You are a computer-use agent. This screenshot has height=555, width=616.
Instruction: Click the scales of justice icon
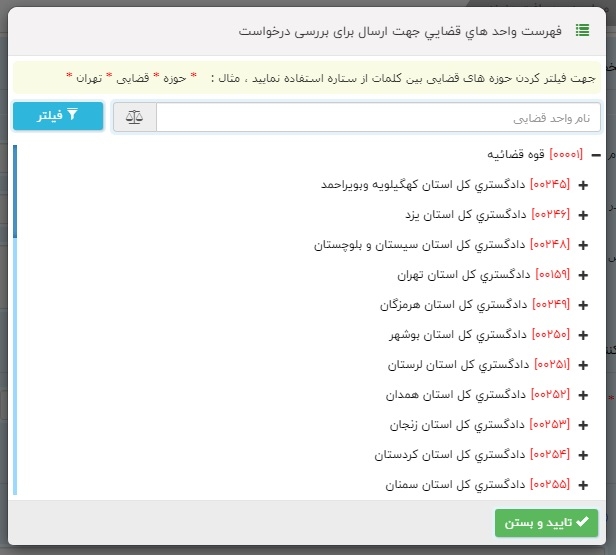click(134, 117)
